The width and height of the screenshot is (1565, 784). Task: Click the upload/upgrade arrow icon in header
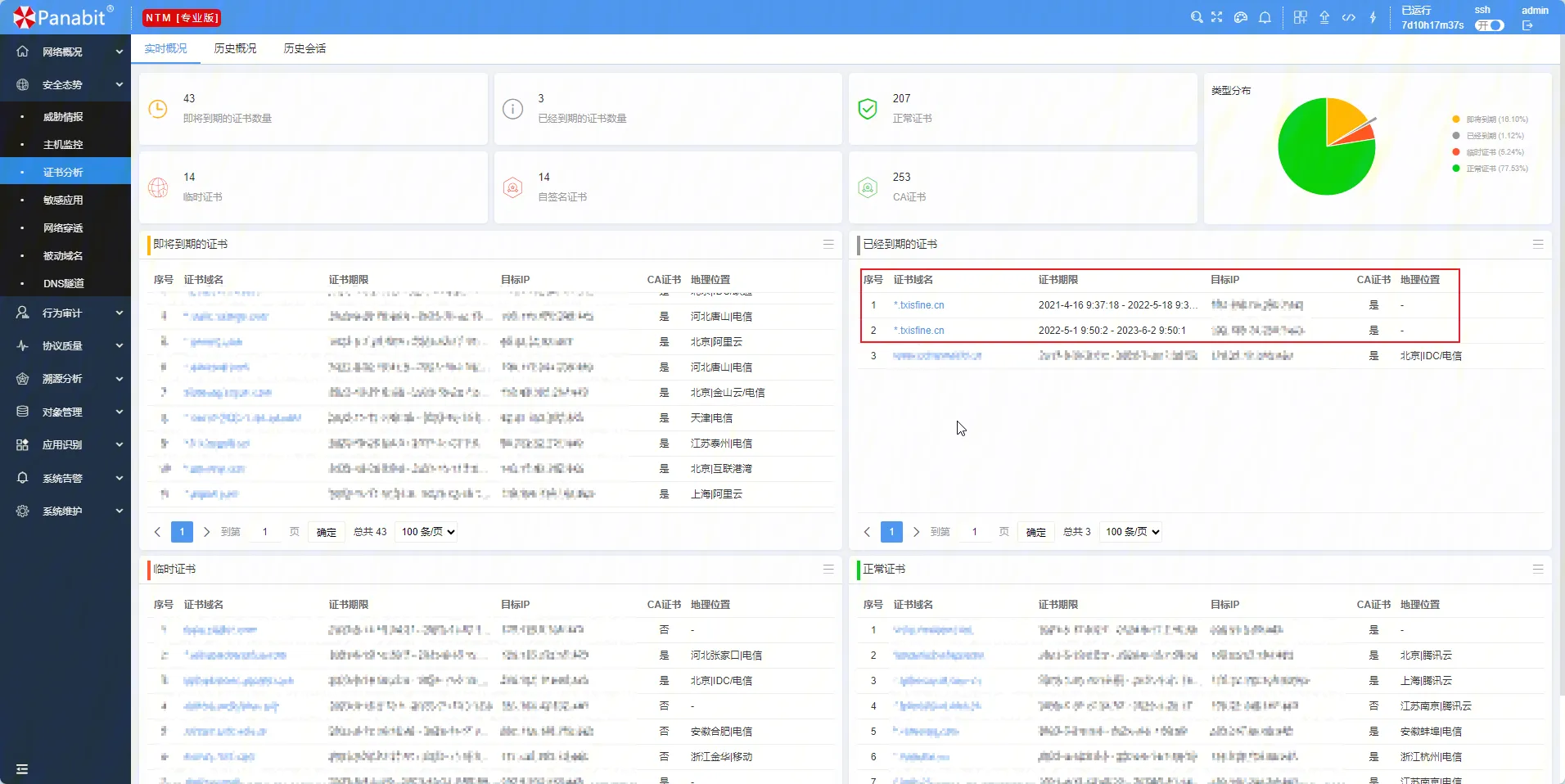pyautogui.click(x=1324, y=17)
